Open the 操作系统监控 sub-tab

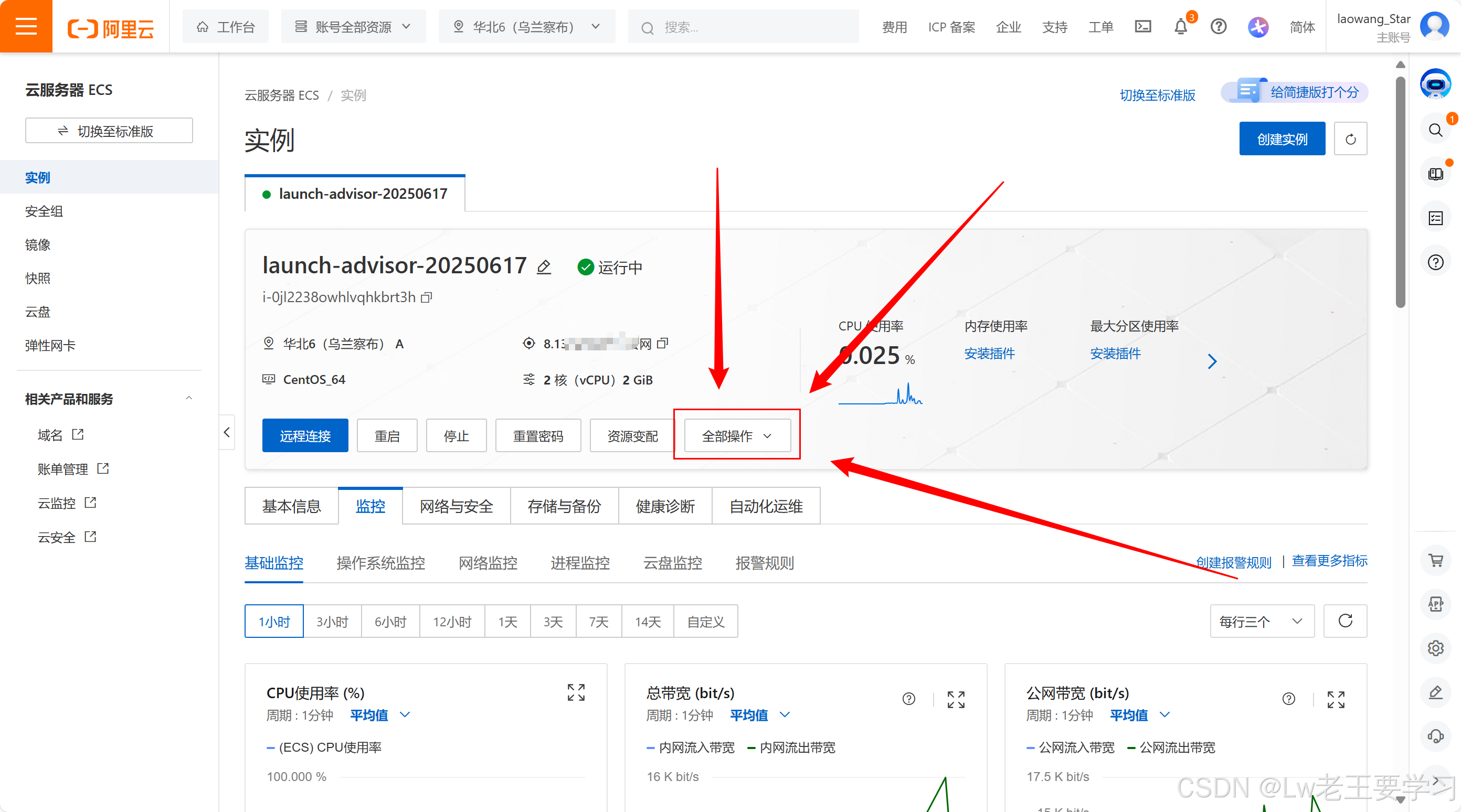tap(380, 562)
